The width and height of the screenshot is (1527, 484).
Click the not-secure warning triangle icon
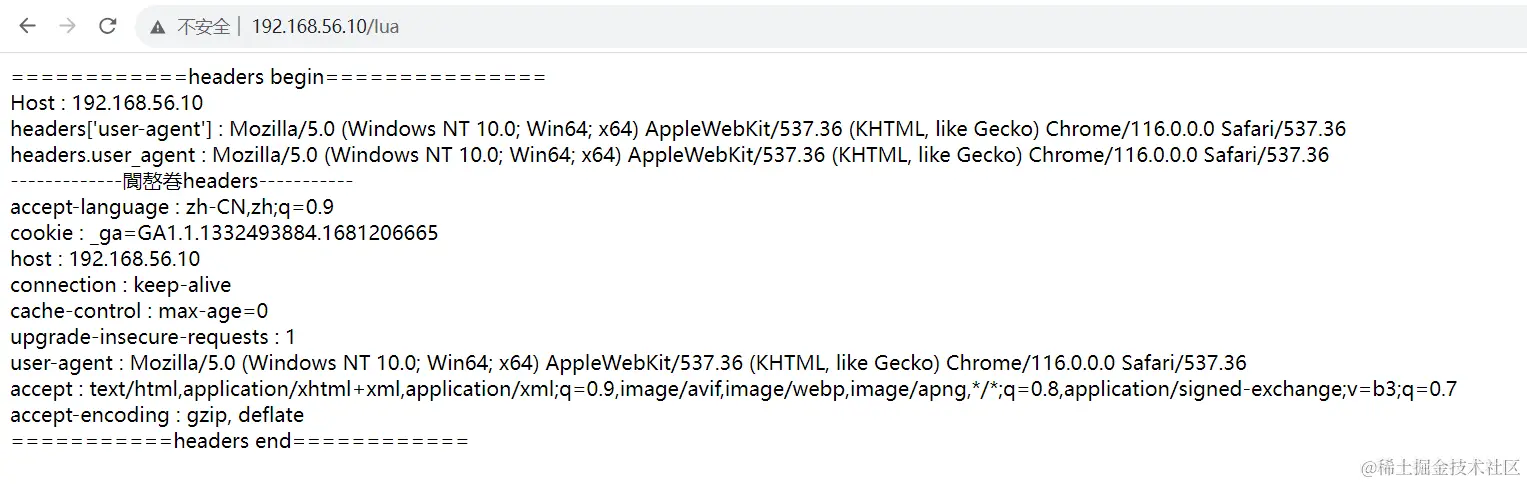[x=158, y=27]
